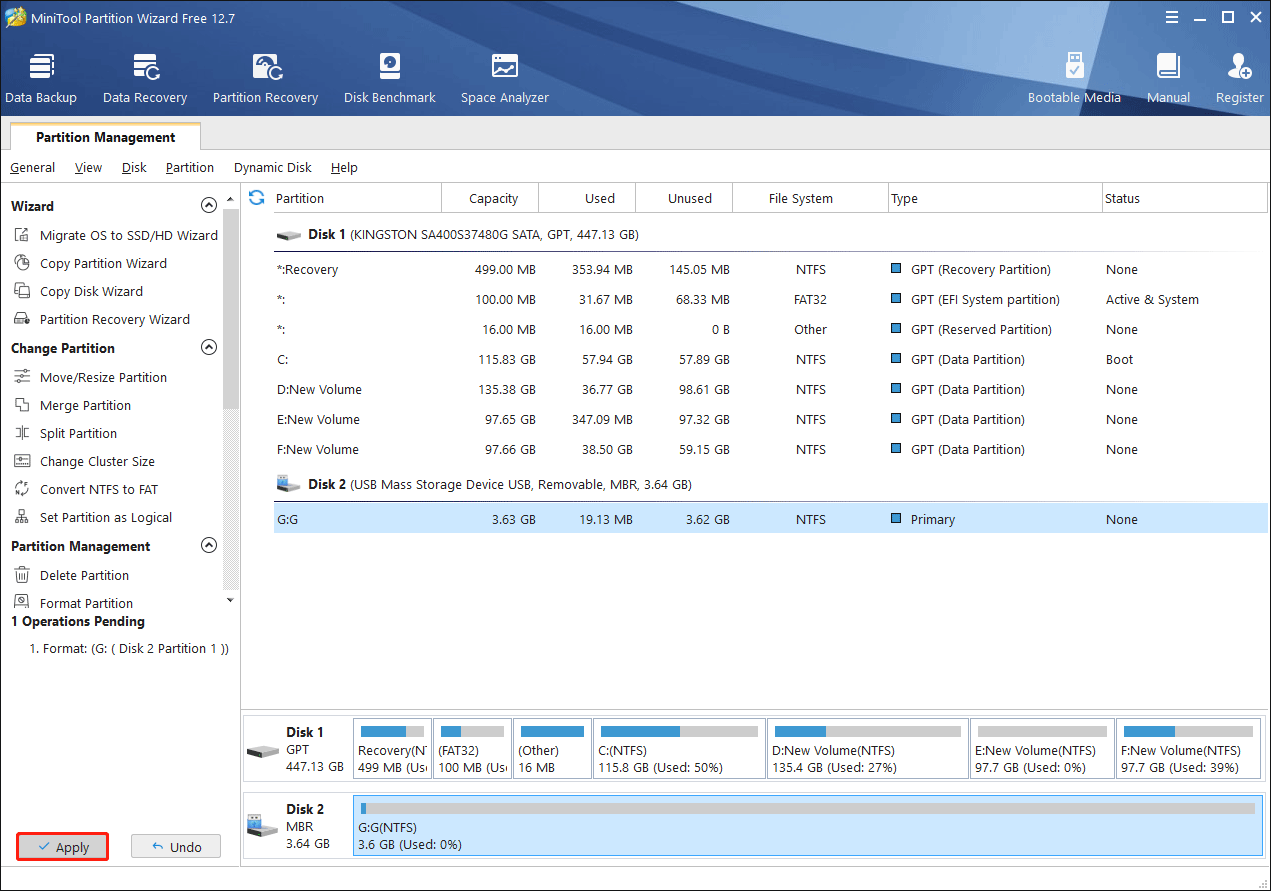The height and width of the screenshot is (891, 1271).
Task: Select the D:New Volume row
Action: point(770,389)
